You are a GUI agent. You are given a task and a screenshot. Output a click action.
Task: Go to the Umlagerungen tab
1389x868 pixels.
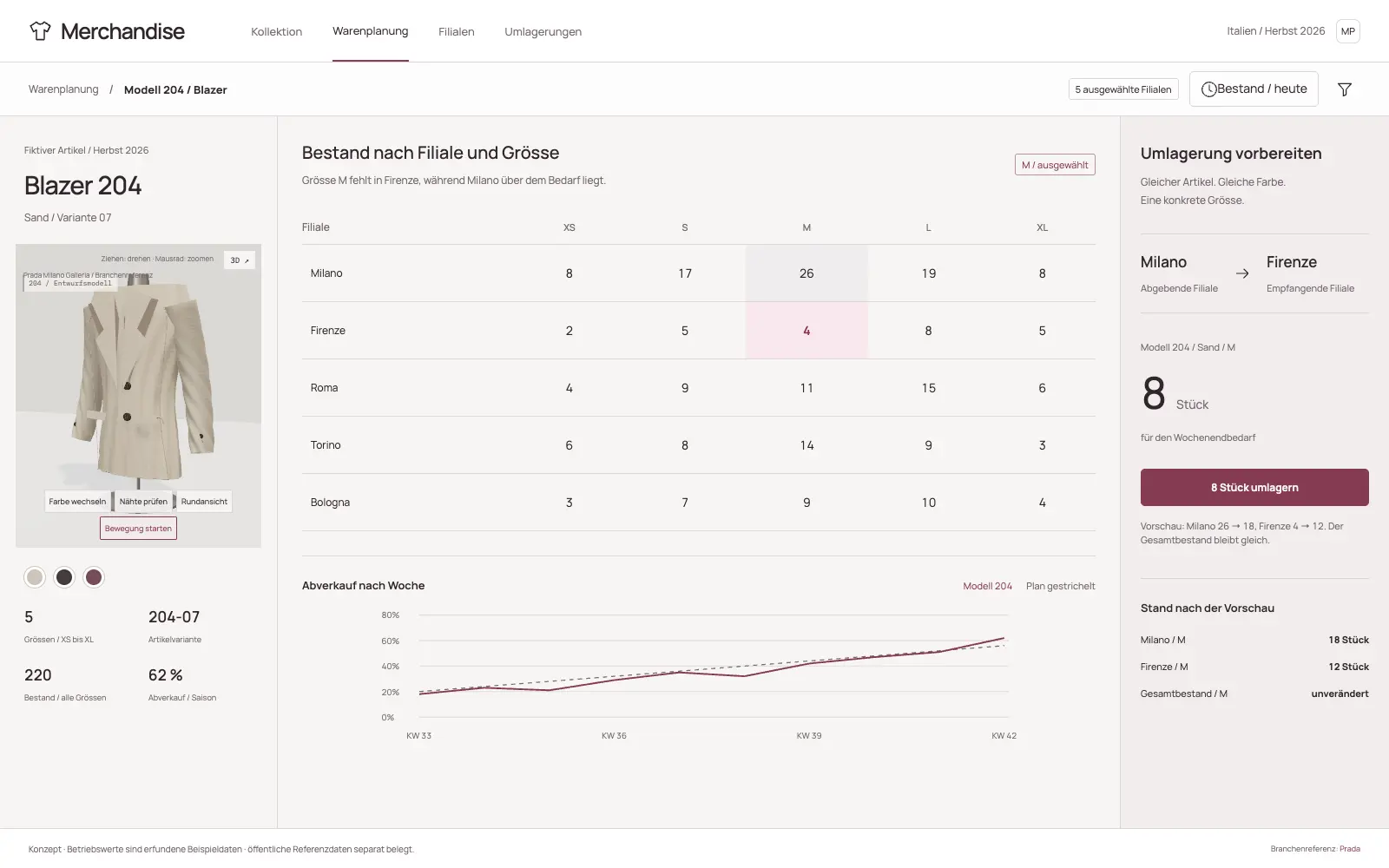(543, 32)
